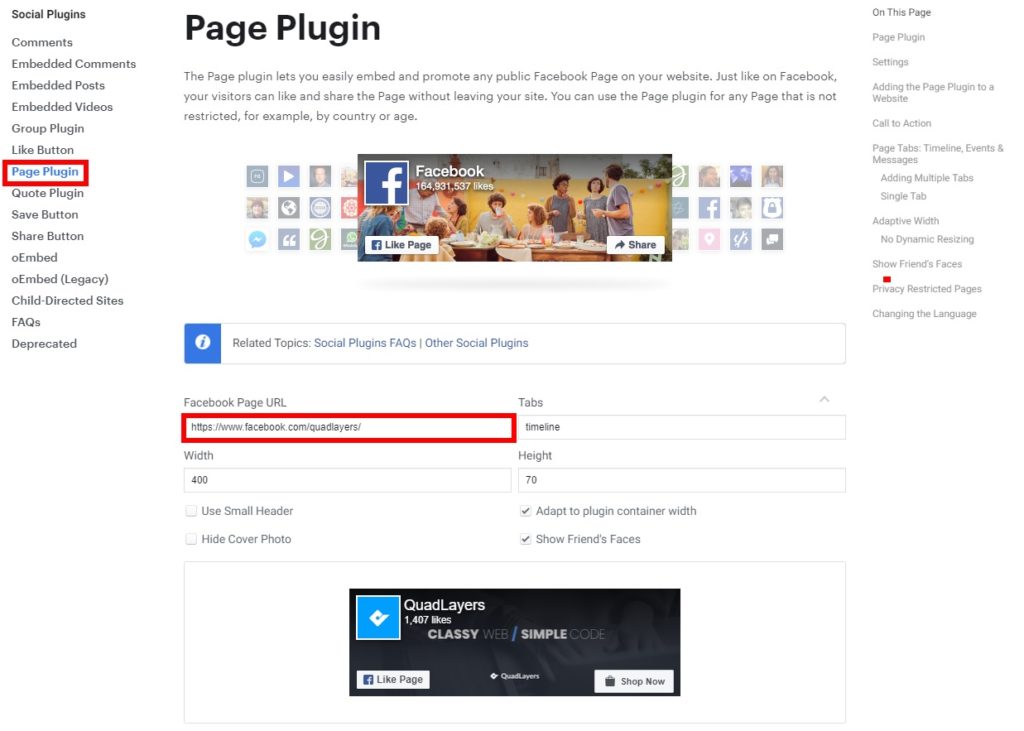Click the blue info icon beside Related Topics
Screen dimensions: 1024x731
[202, 343]
